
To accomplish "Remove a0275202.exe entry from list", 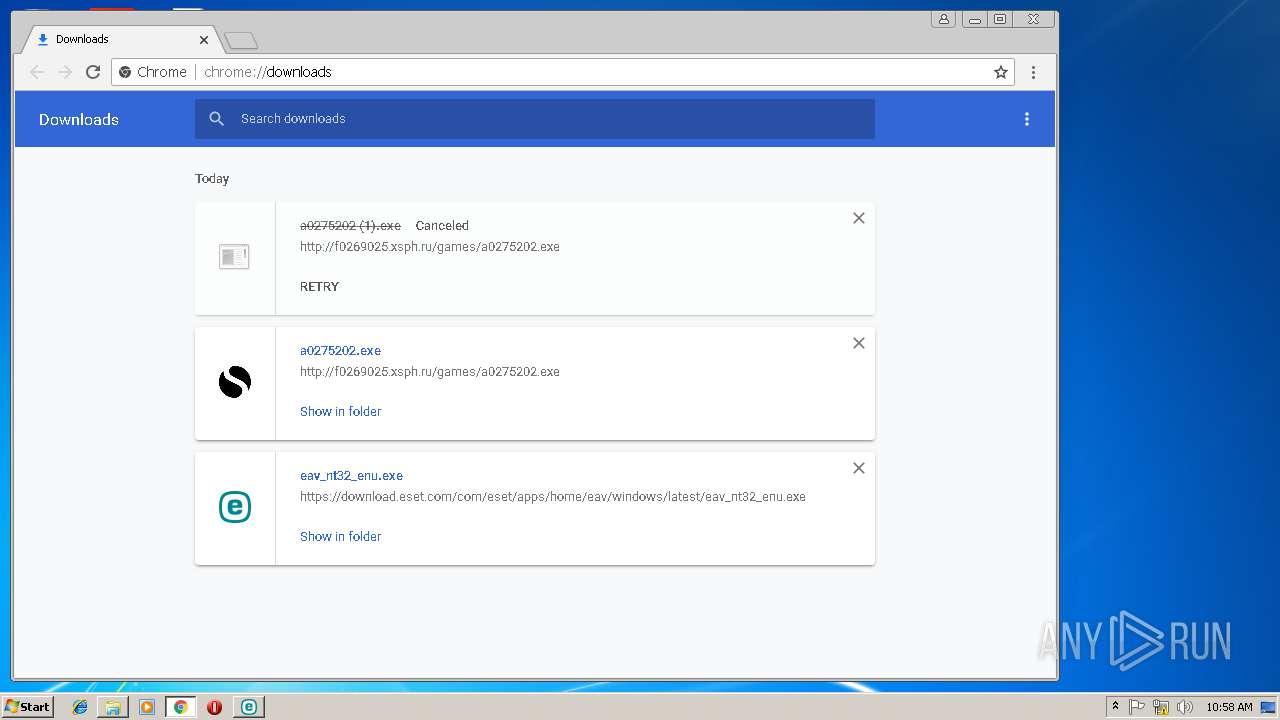I will 858,343.
